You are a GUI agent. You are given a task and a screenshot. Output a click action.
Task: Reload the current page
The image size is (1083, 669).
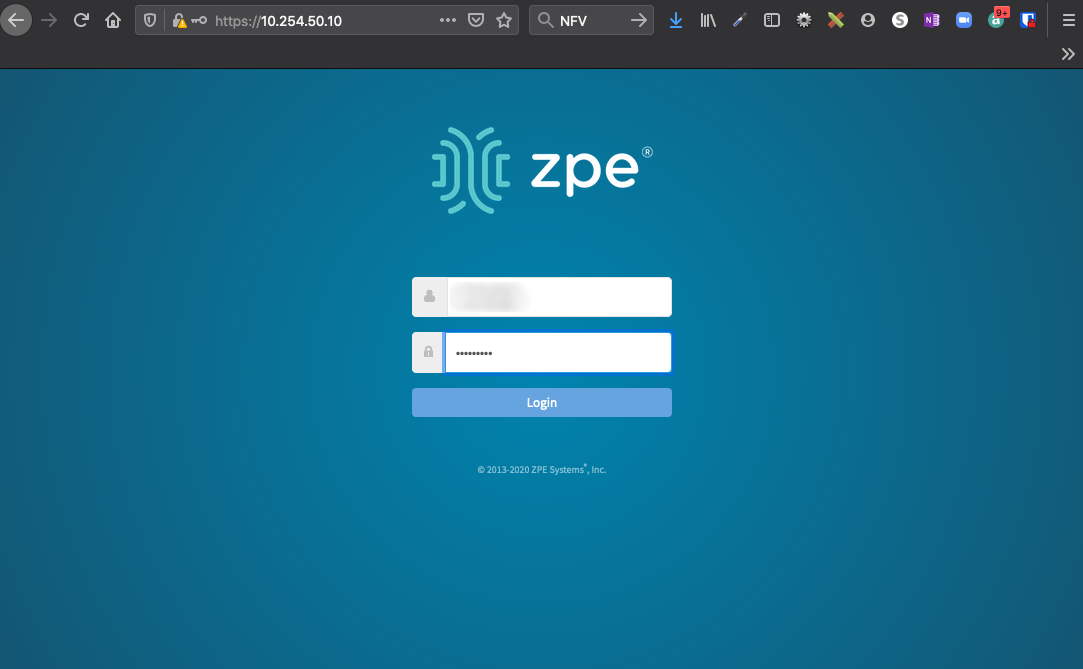pos(81,20)
